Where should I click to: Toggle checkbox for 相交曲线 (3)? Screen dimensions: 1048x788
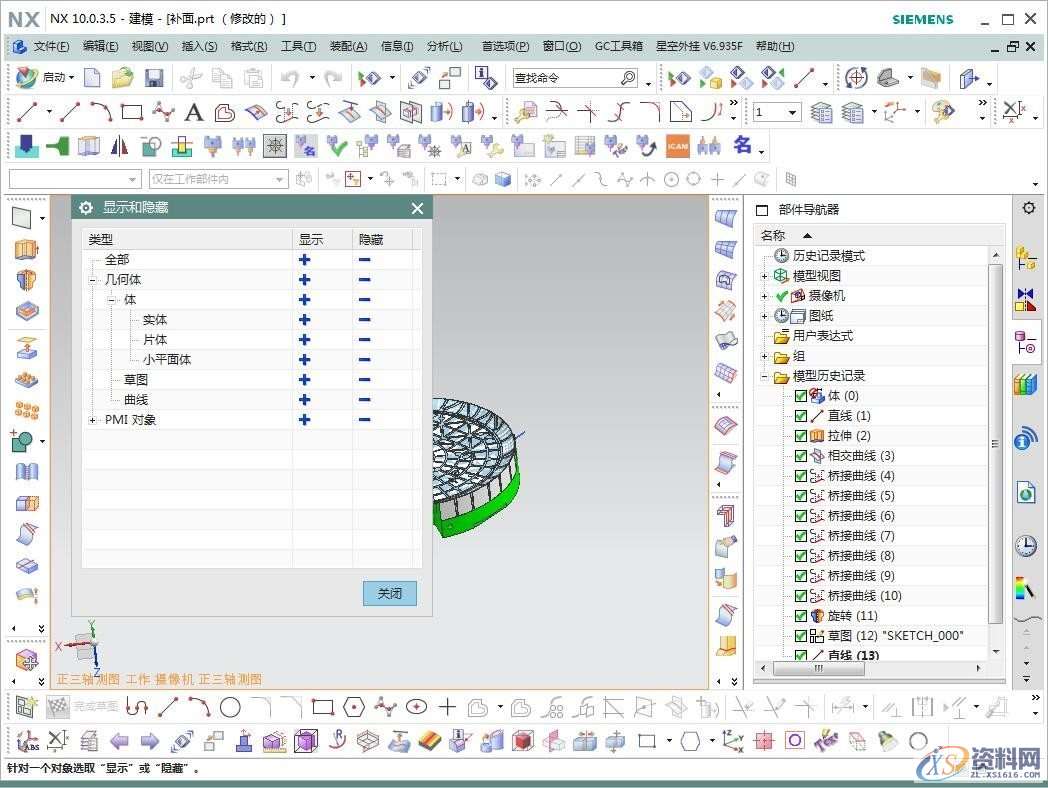pos(800,456)
